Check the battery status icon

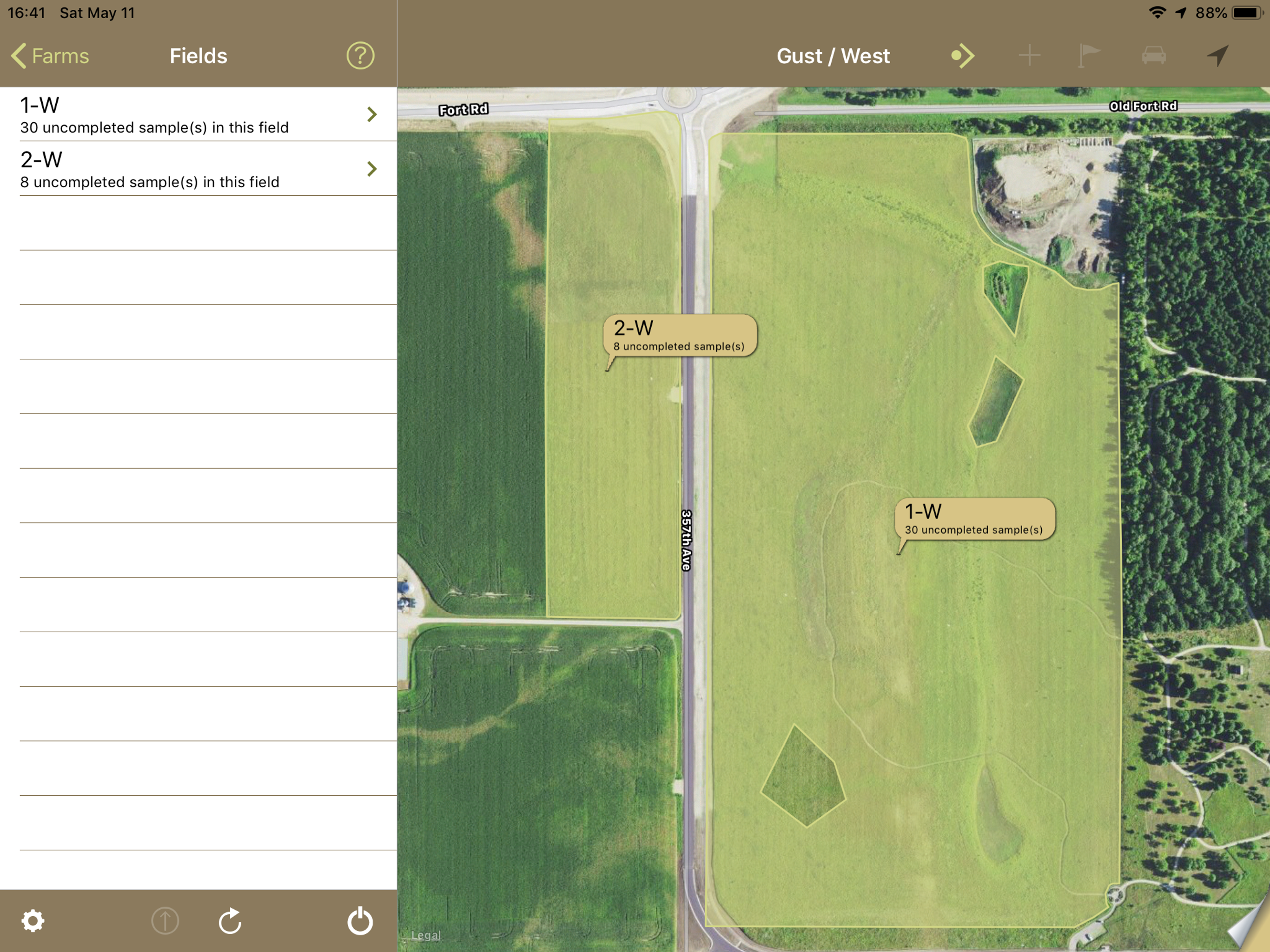pyautogui.click(x=1247, y=13)
